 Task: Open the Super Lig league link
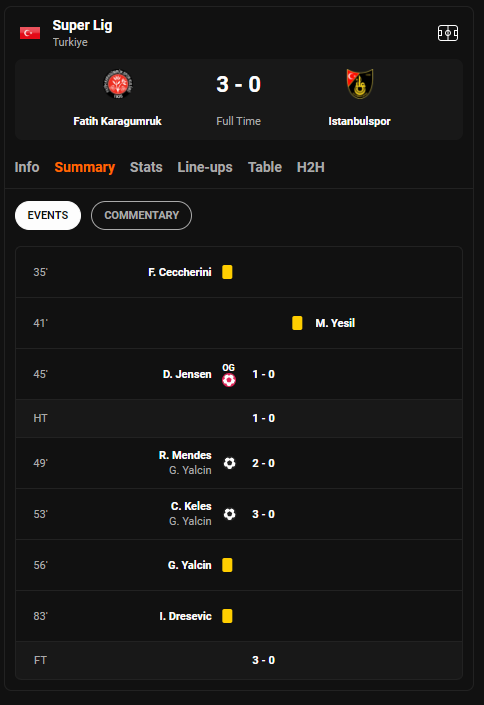pos(82,25)
